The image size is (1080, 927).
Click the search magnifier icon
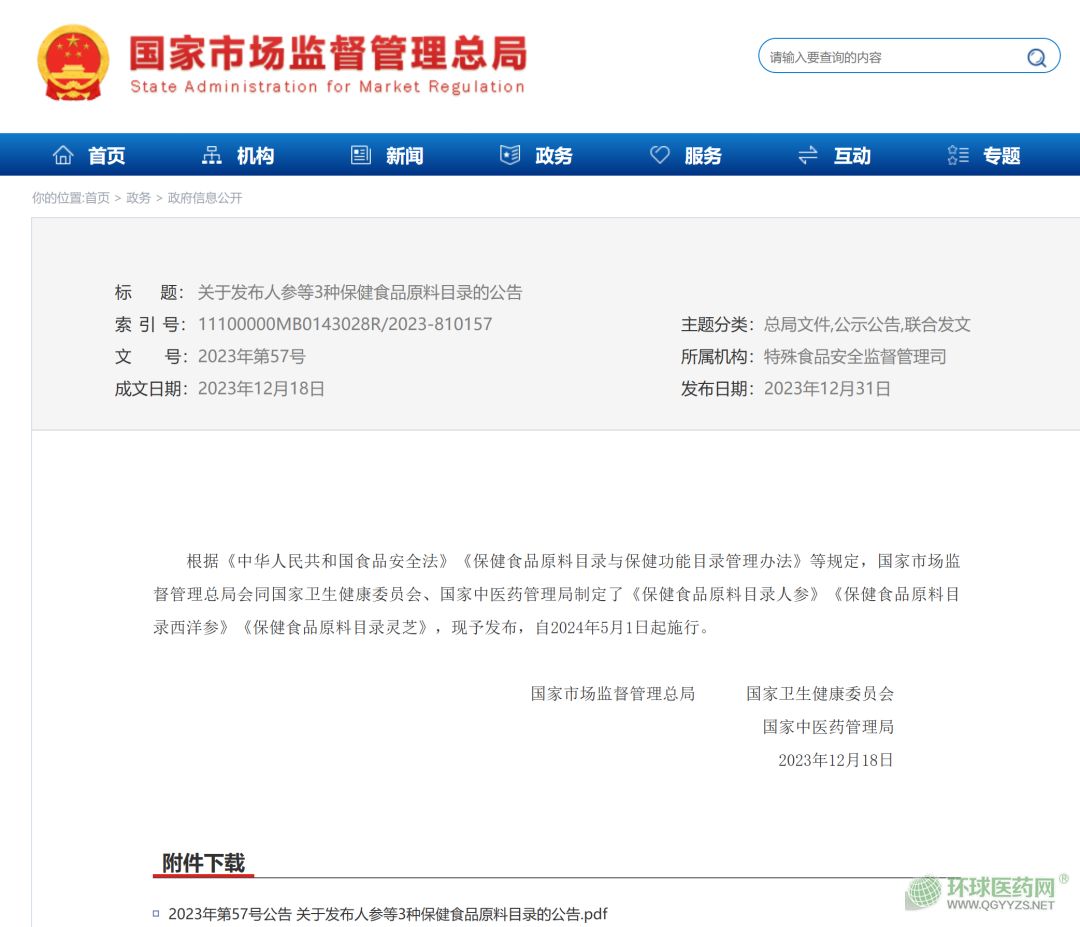[x=1036, y=57]
